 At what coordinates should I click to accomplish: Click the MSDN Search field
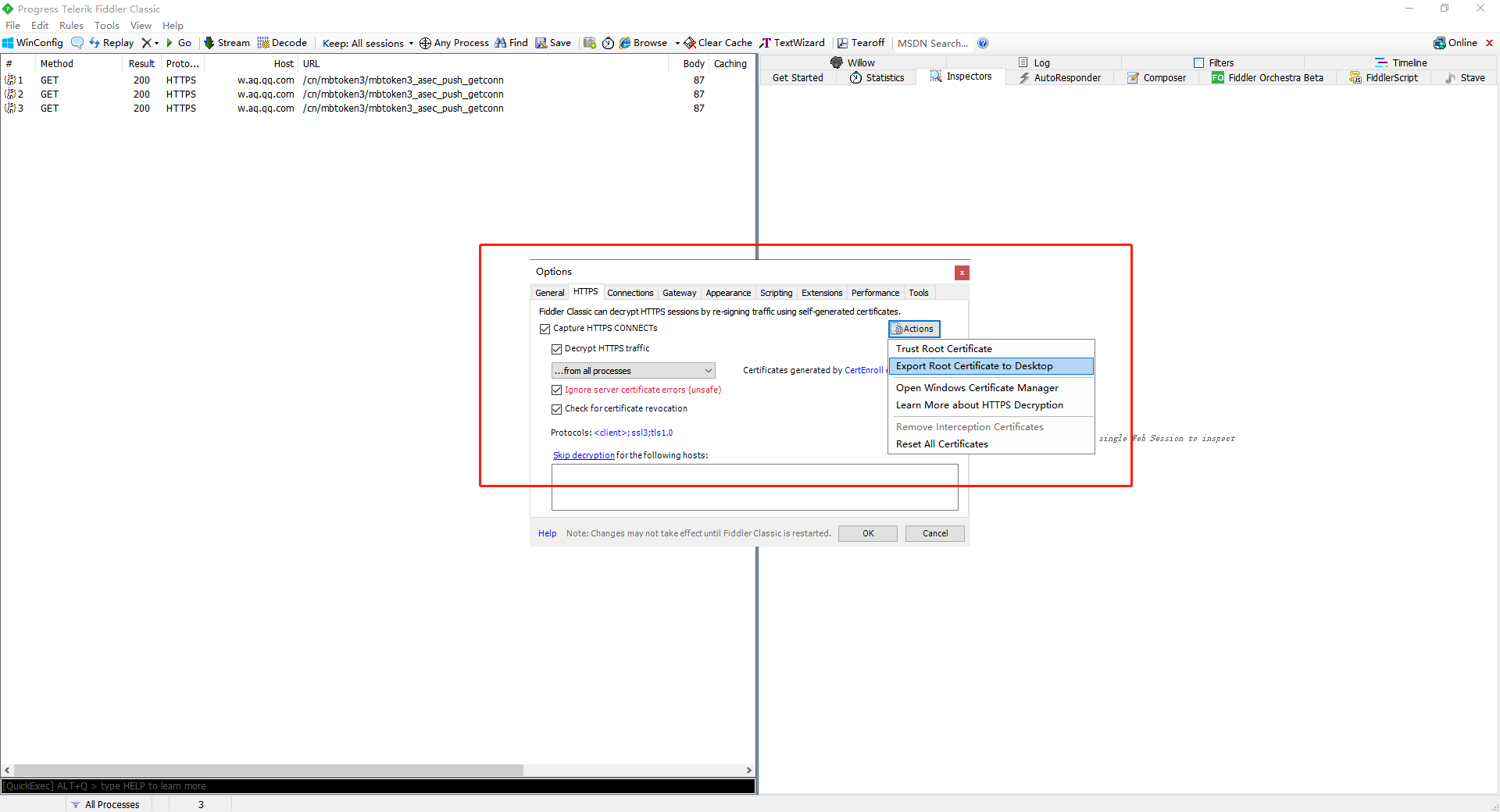(933, 43)
